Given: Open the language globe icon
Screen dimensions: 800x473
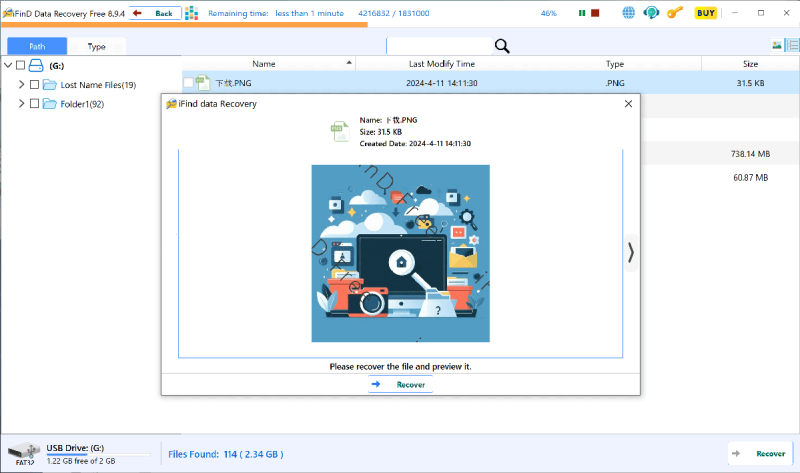Looking at the screenshot, I should click(x=629, y=13).
